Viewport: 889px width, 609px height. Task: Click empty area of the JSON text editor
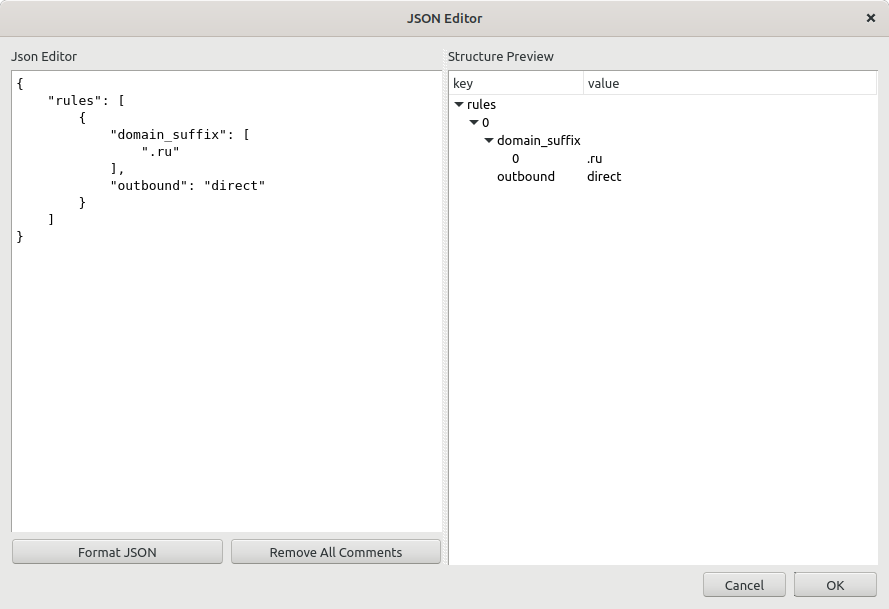pos(226,390)
